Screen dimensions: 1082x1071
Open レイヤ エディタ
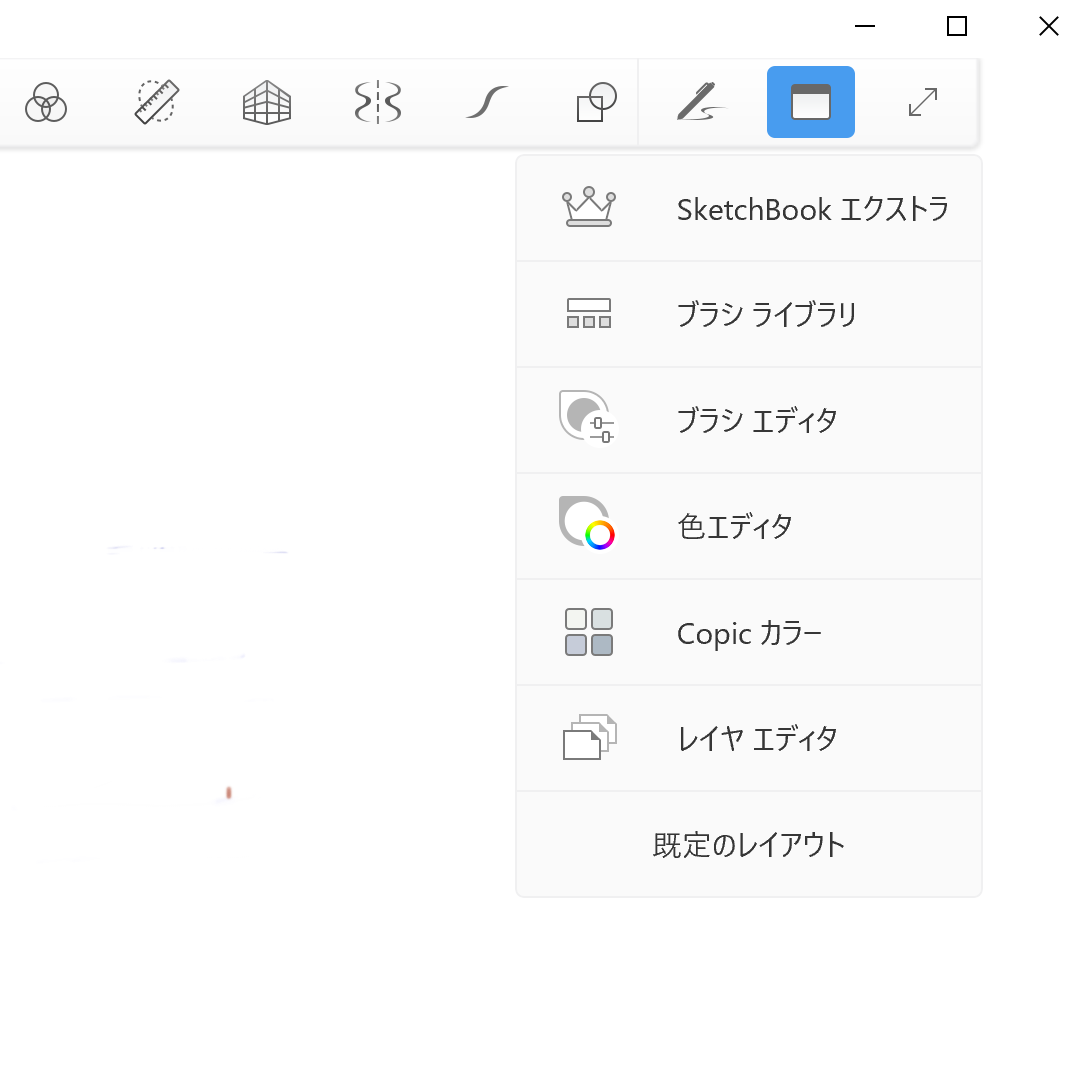[749, 738]
